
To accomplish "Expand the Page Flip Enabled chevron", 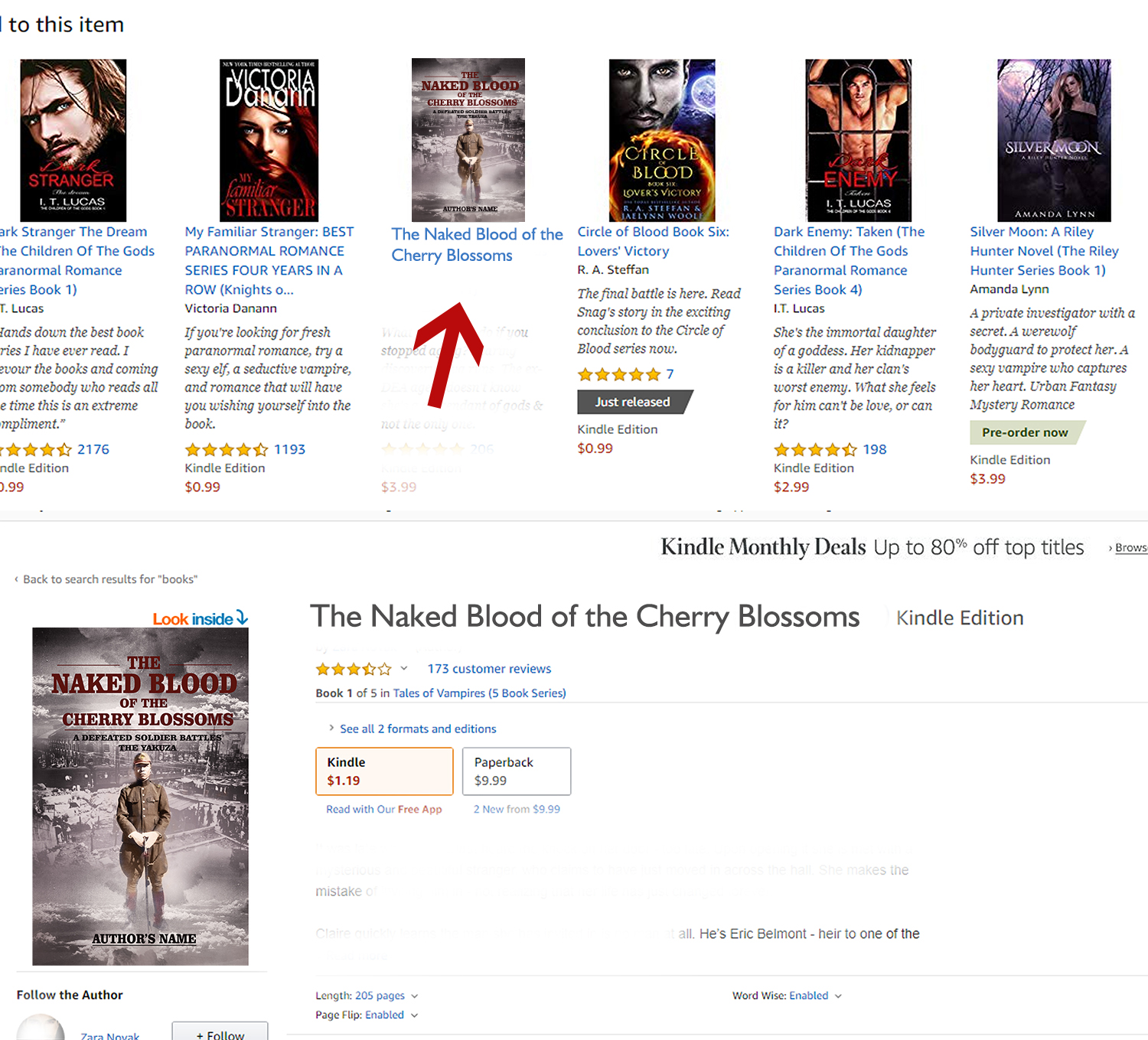I will (x=414, y=1016).
